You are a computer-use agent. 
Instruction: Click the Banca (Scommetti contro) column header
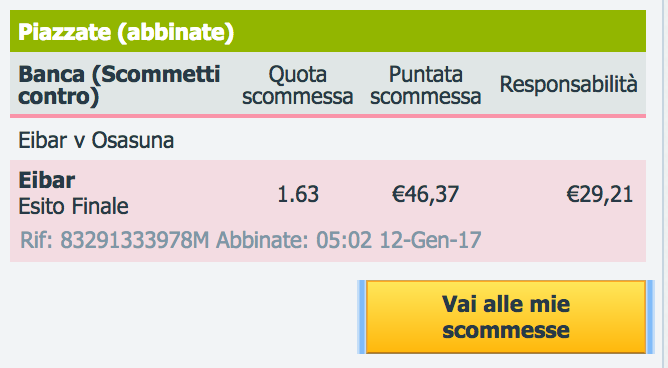click(x=119, y=85)
